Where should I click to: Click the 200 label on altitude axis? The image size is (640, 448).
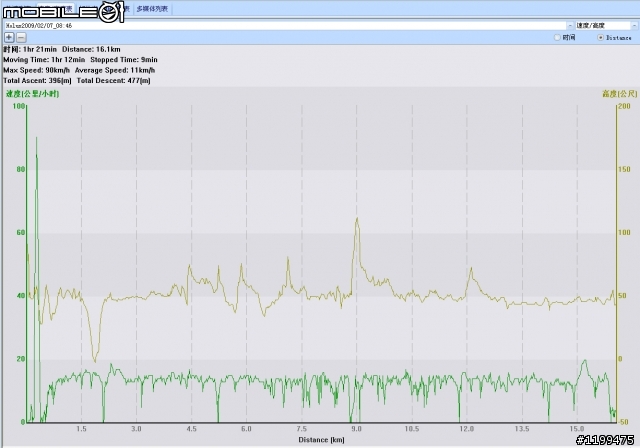tap(624, 106)
